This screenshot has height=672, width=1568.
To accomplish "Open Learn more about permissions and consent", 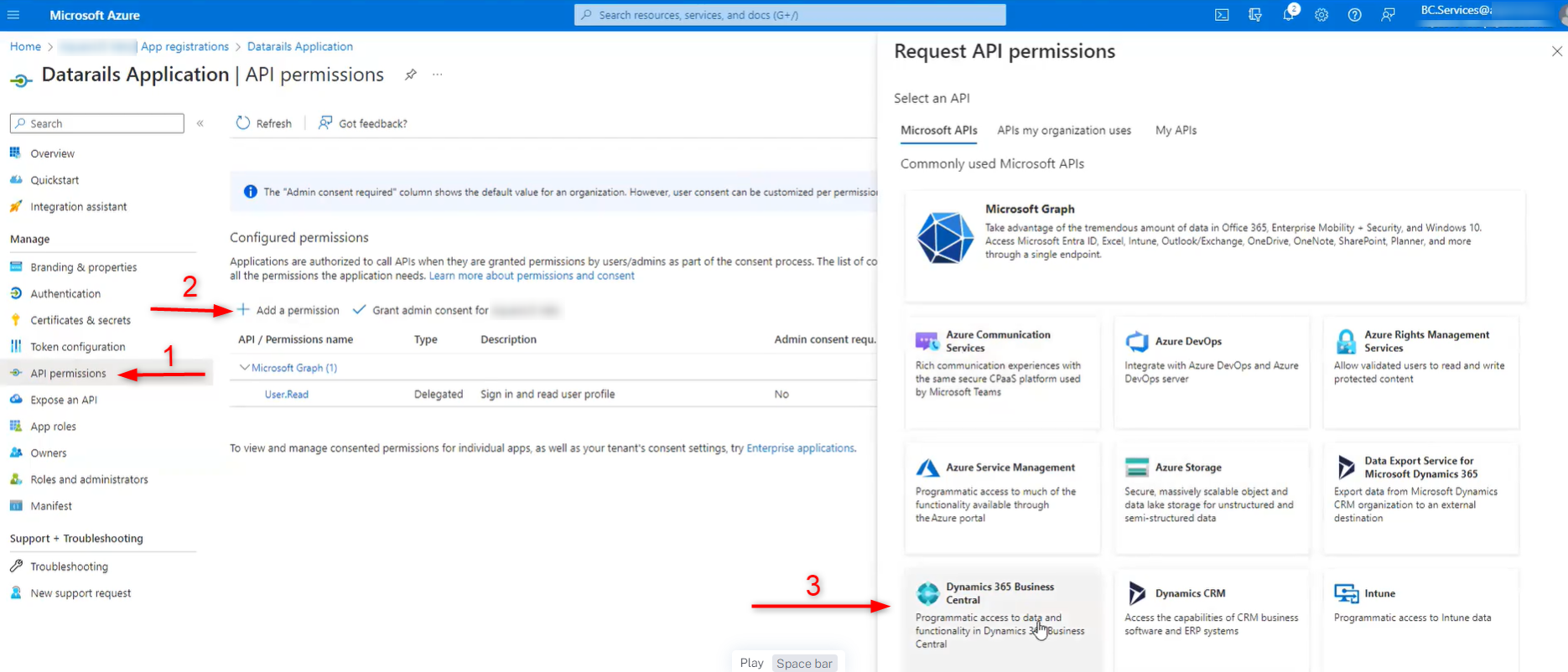I will click(532, 276).
